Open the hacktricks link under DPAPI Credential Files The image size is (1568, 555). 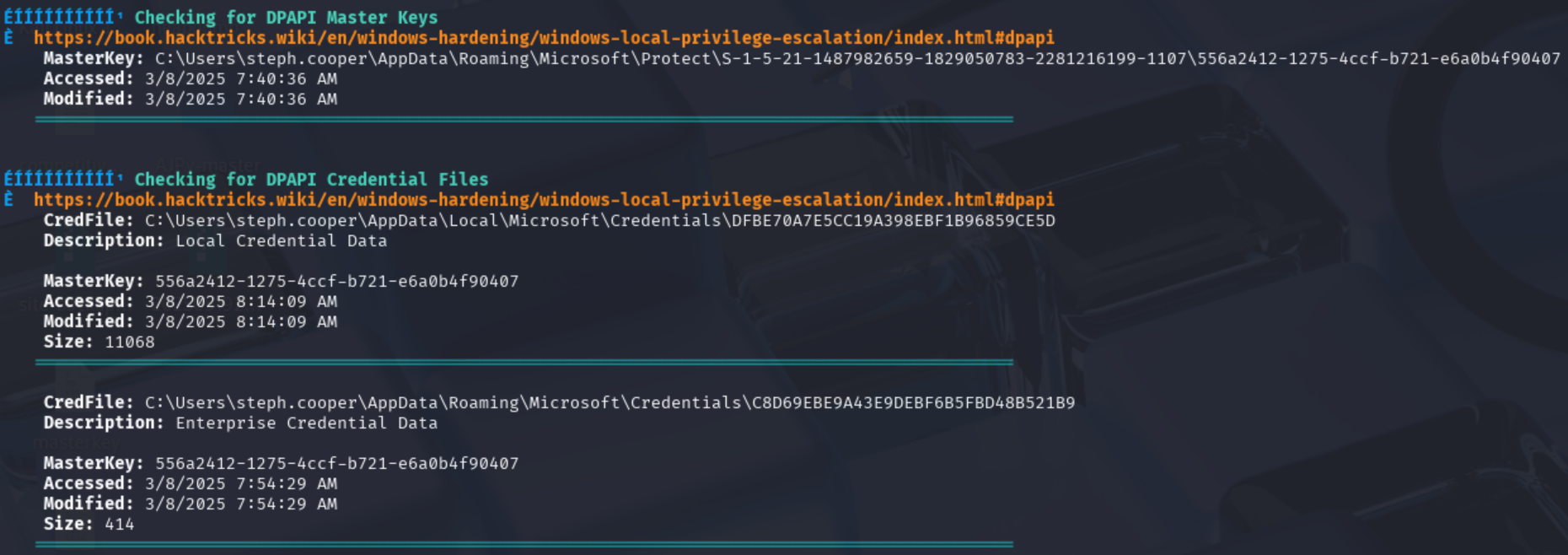coord(544,200)
